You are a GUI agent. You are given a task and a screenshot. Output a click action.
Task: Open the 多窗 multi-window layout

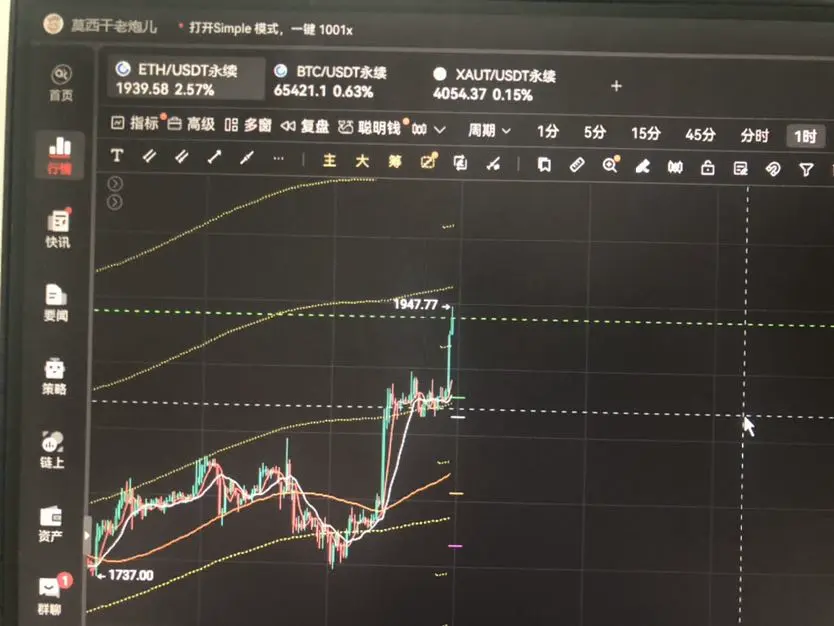(x=248, y=126)
